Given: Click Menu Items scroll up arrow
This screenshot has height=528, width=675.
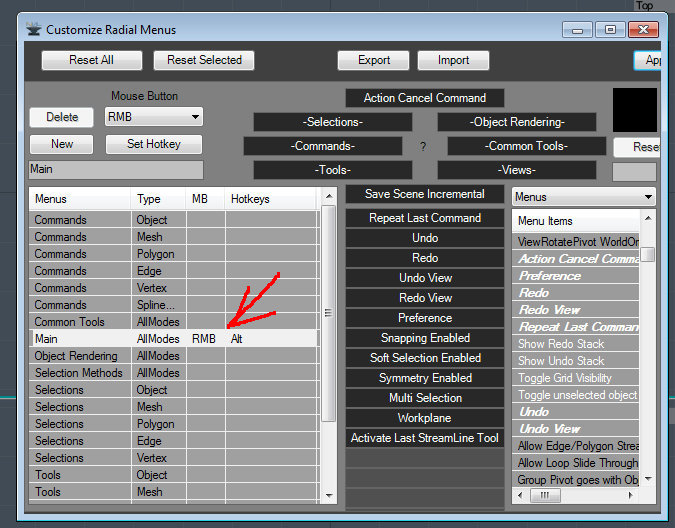Looking at the screenshot, I should (648, 218).
